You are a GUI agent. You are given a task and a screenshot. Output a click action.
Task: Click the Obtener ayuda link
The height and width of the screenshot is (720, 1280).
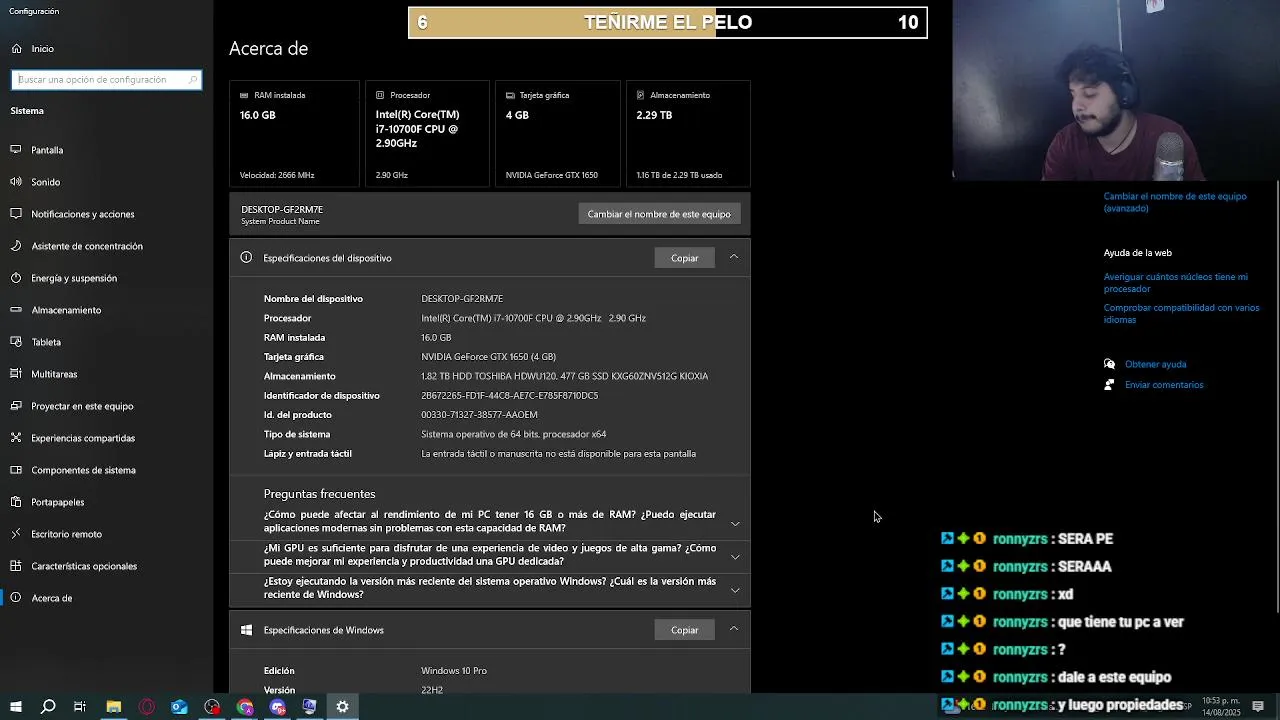tap(1155, 364)
